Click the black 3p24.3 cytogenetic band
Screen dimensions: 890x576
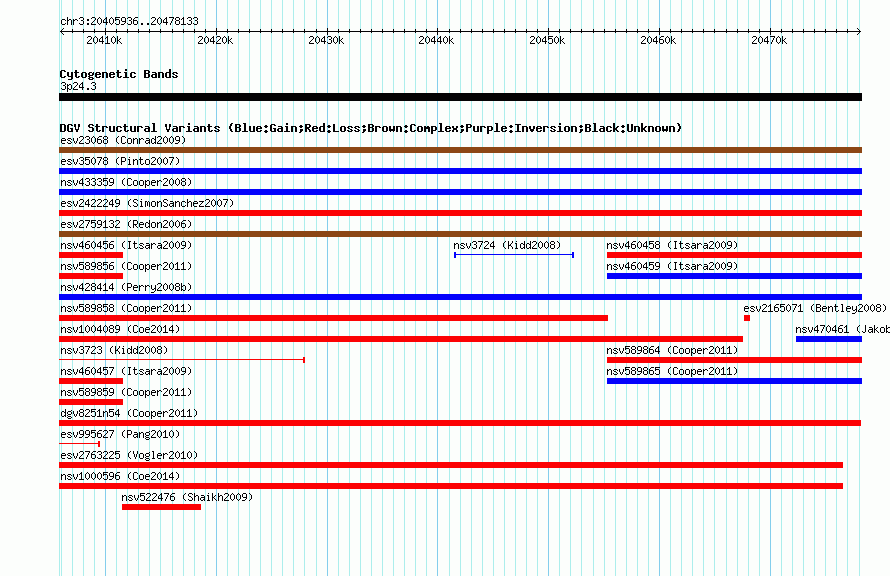pos(460,97)
